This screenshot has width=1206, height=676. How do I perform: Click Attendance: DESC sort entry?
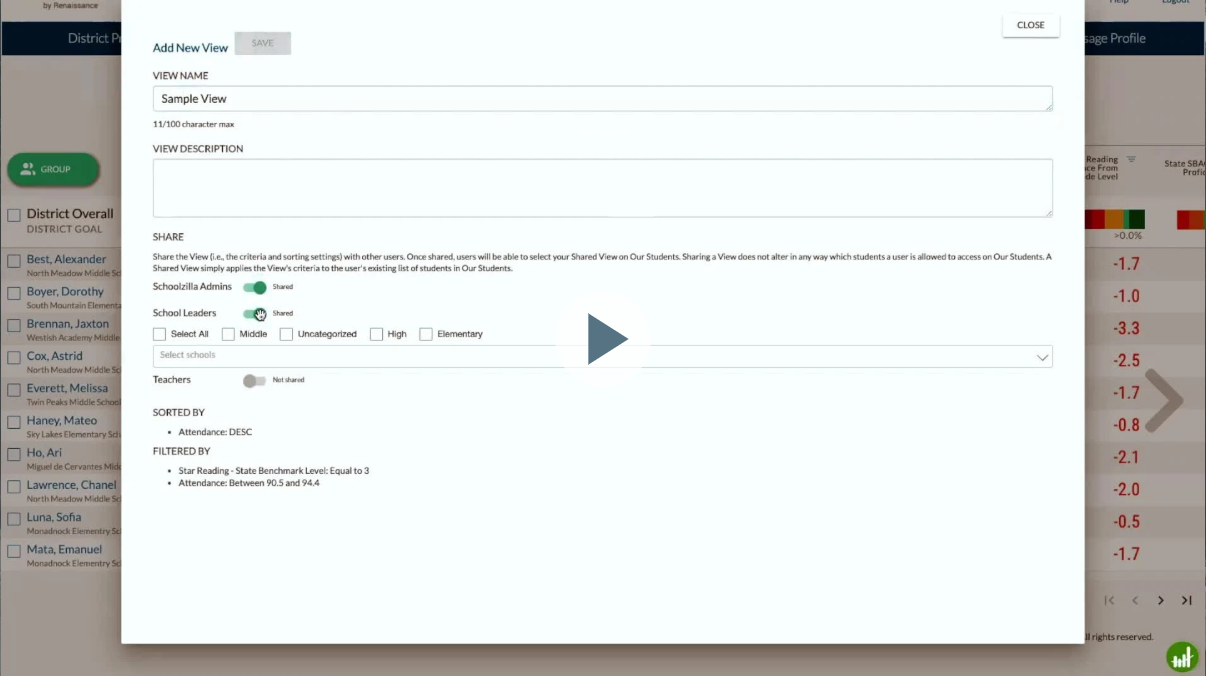216,432
